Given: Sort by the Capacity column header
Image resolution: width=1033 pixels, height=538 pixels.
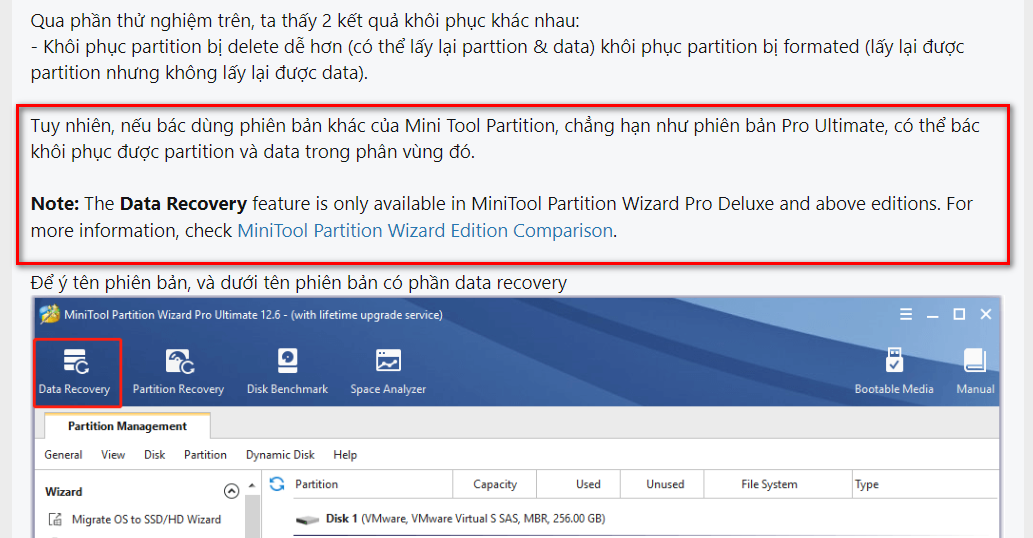Looking at the screenshot, I should 495,484.
